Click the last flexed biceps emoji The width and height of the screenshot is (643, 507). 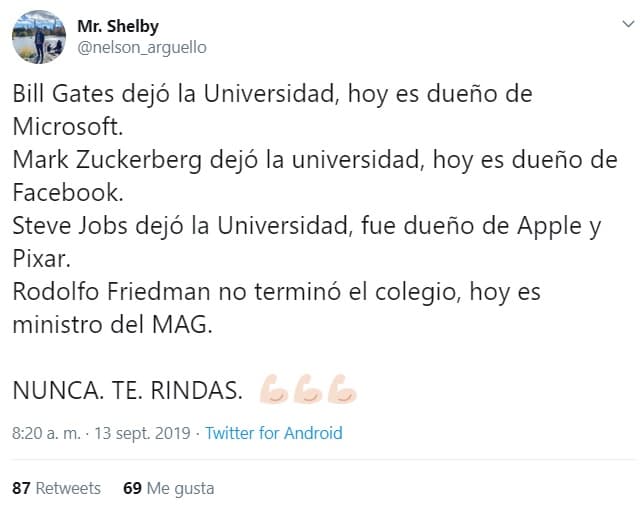point(342,392)
